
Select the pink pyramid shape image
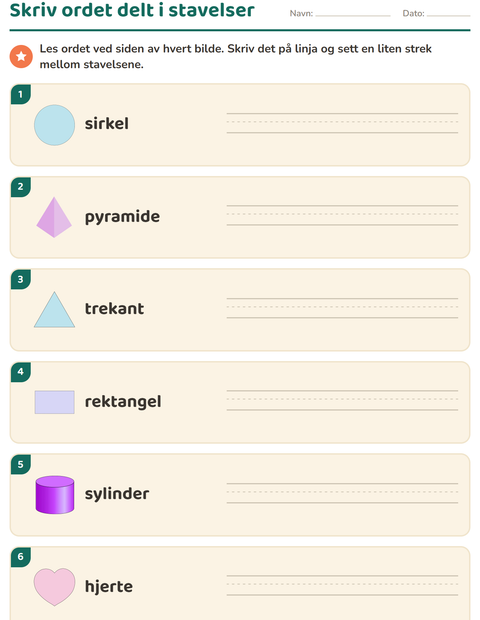[54, 217]
